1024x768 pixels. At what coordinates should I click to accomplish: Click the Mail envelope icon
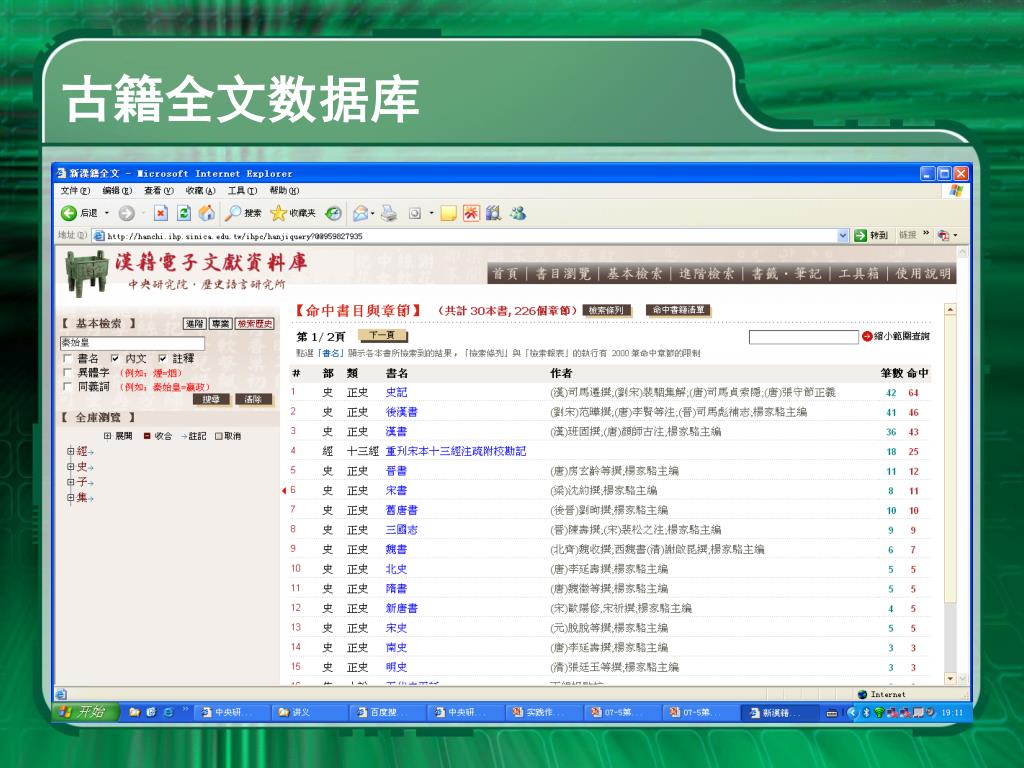tap(360, 214)
